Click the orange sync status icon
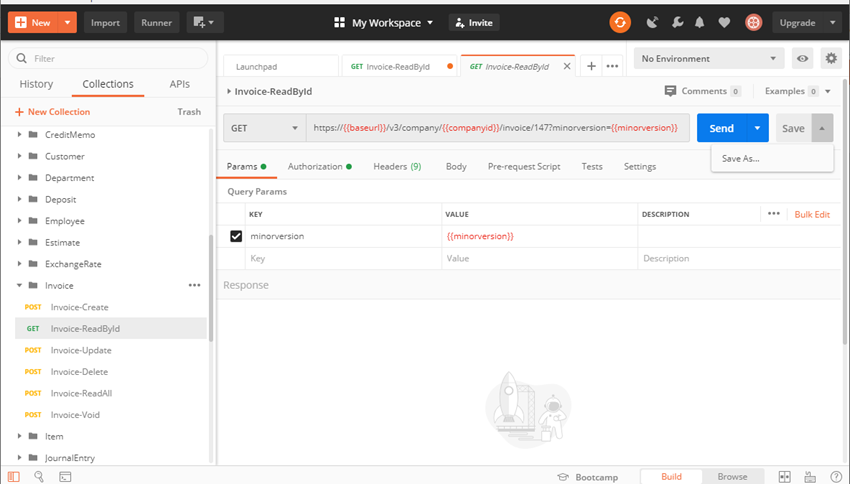 621,22
